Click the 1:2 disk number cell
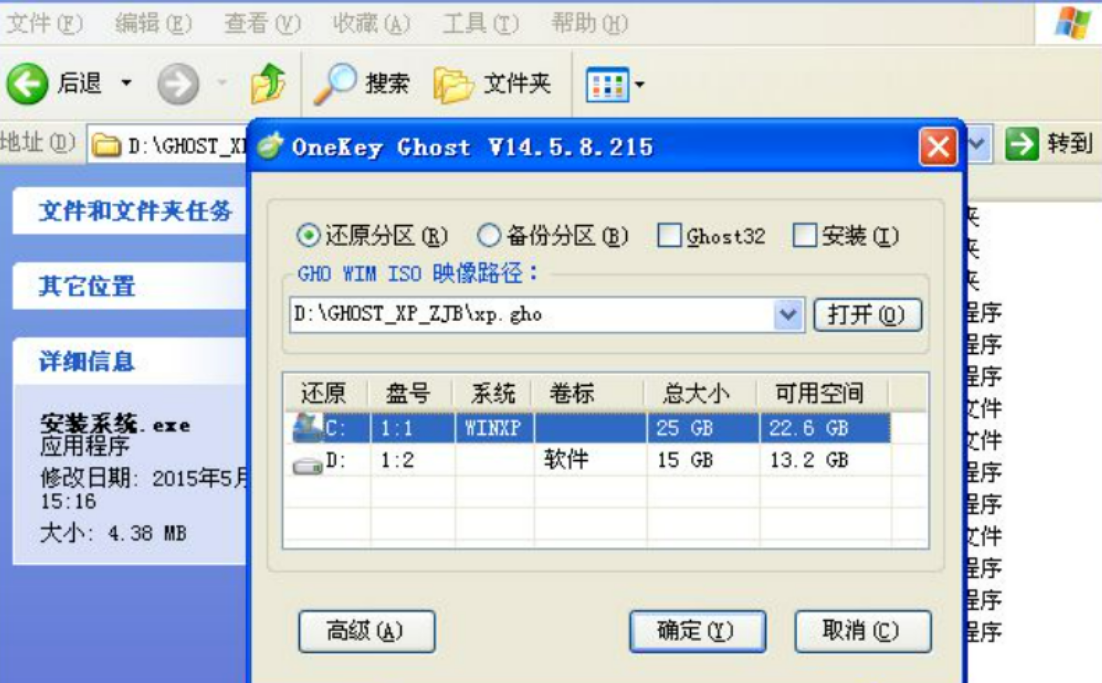The height and width of the screenshot is (683, 1102). [x=412, y=460]
